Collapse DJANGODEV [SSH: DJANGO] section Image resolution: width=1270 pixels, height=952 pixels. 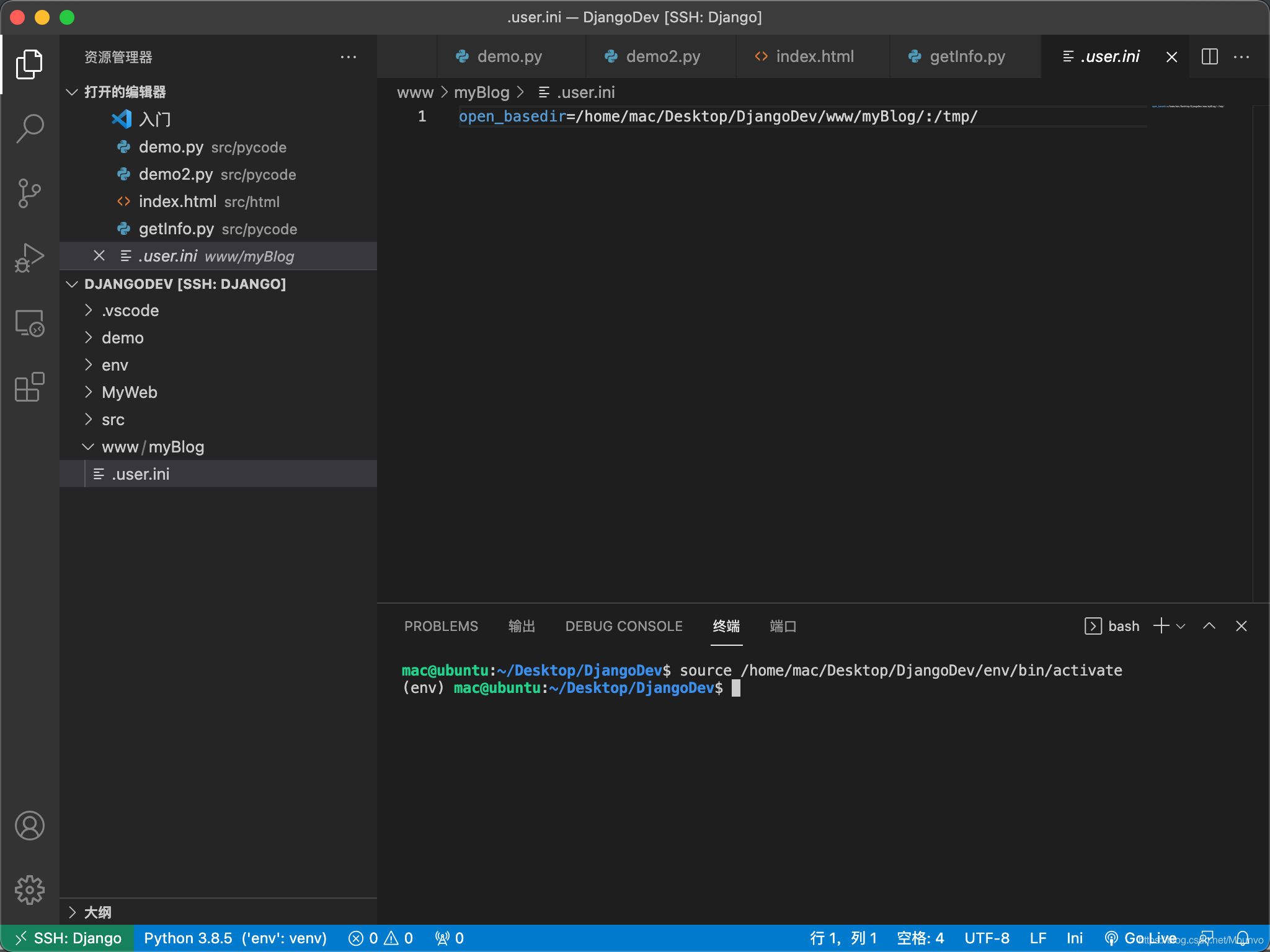click(218, 284)
